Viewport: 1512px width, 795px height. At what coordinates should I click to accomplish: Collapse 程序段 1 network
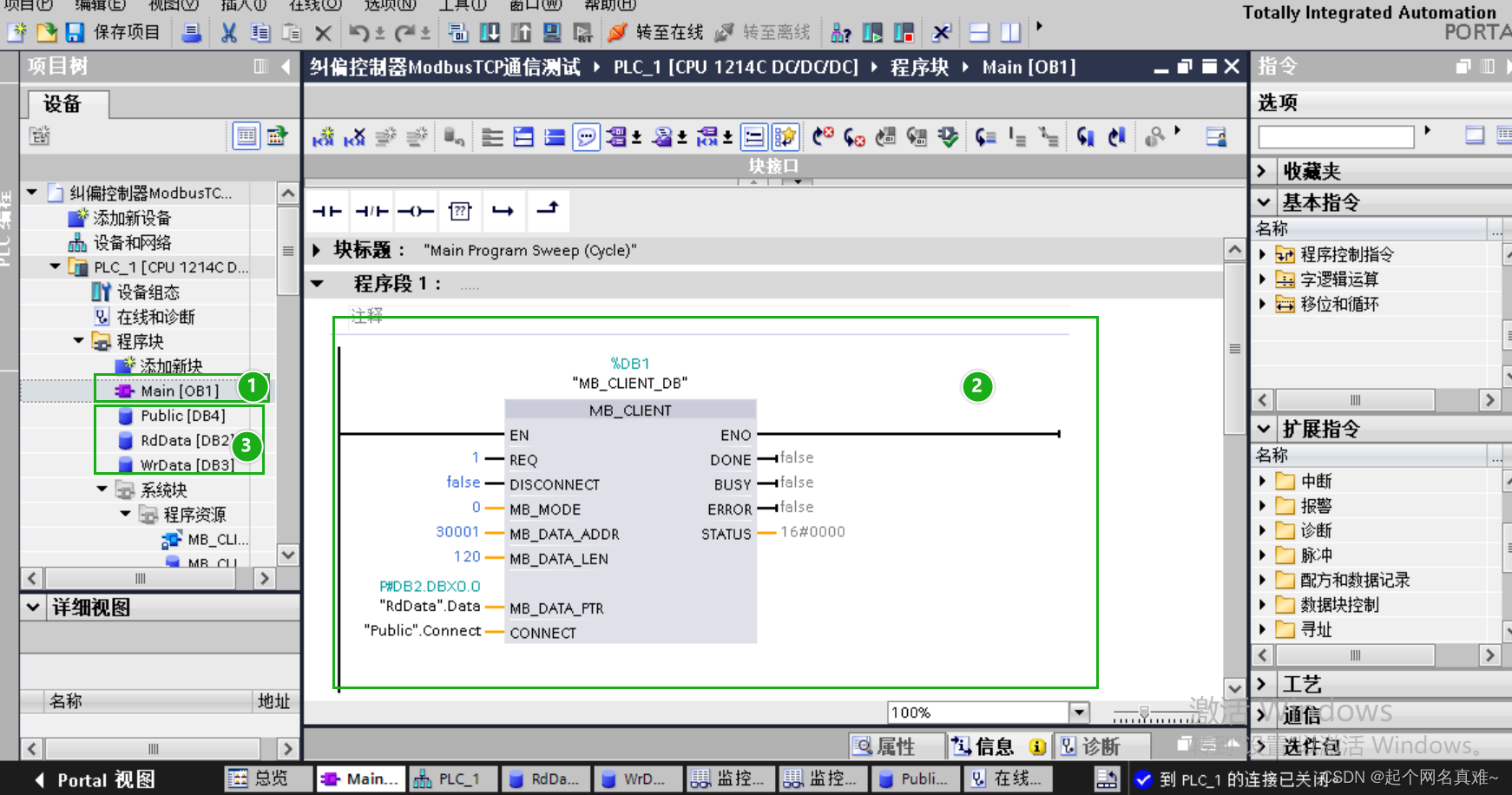click(318, 284)
